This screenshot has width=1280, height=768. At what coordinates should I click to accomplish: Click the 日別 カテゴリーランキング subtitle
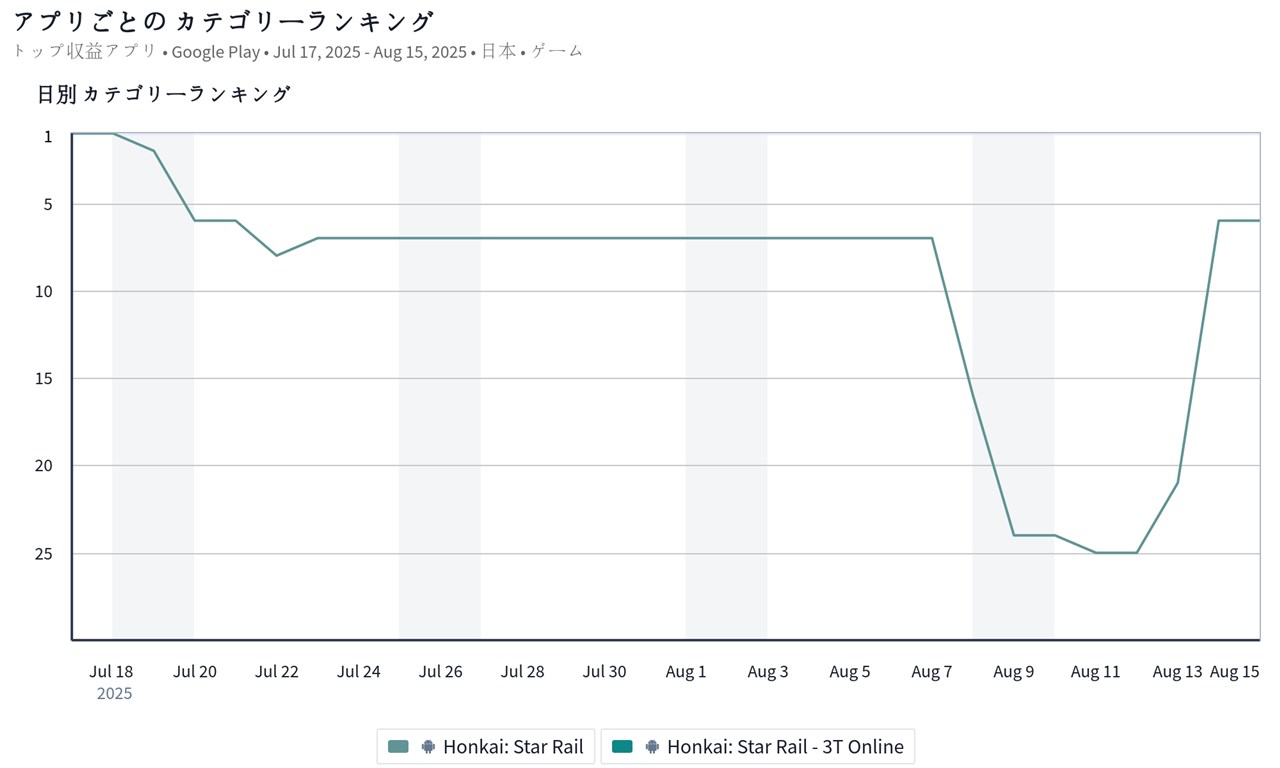tap(164, 94)
